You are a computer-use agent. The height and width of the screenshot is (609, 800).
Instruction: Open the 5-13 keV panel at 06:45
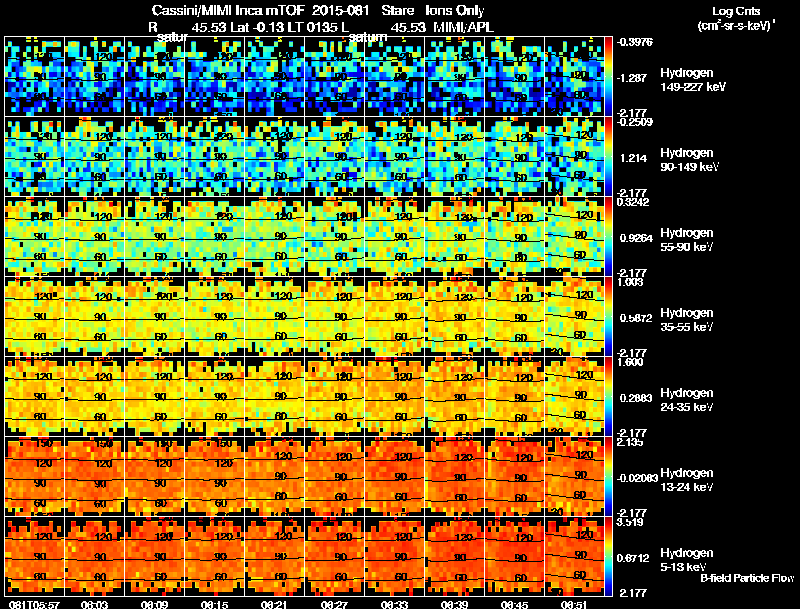tap(514, 557)
